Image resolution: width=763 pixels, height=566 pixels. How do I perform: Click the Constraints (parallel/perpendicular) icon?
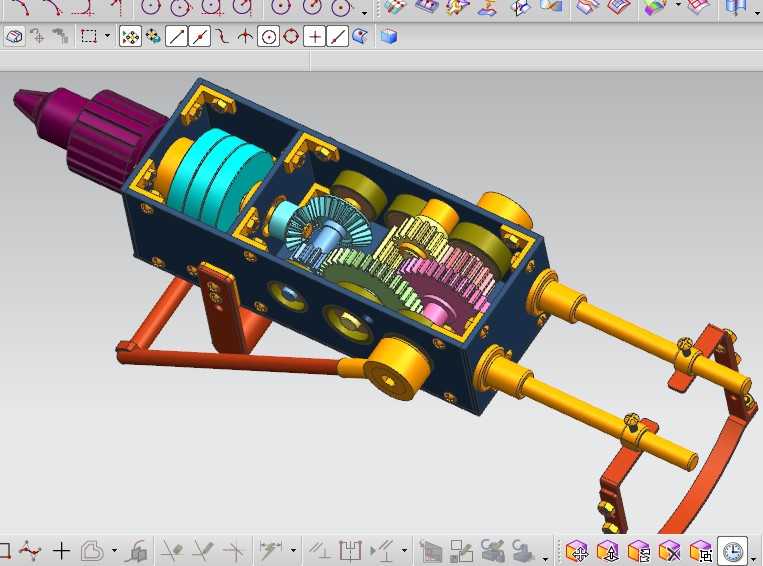click(320, 551)
